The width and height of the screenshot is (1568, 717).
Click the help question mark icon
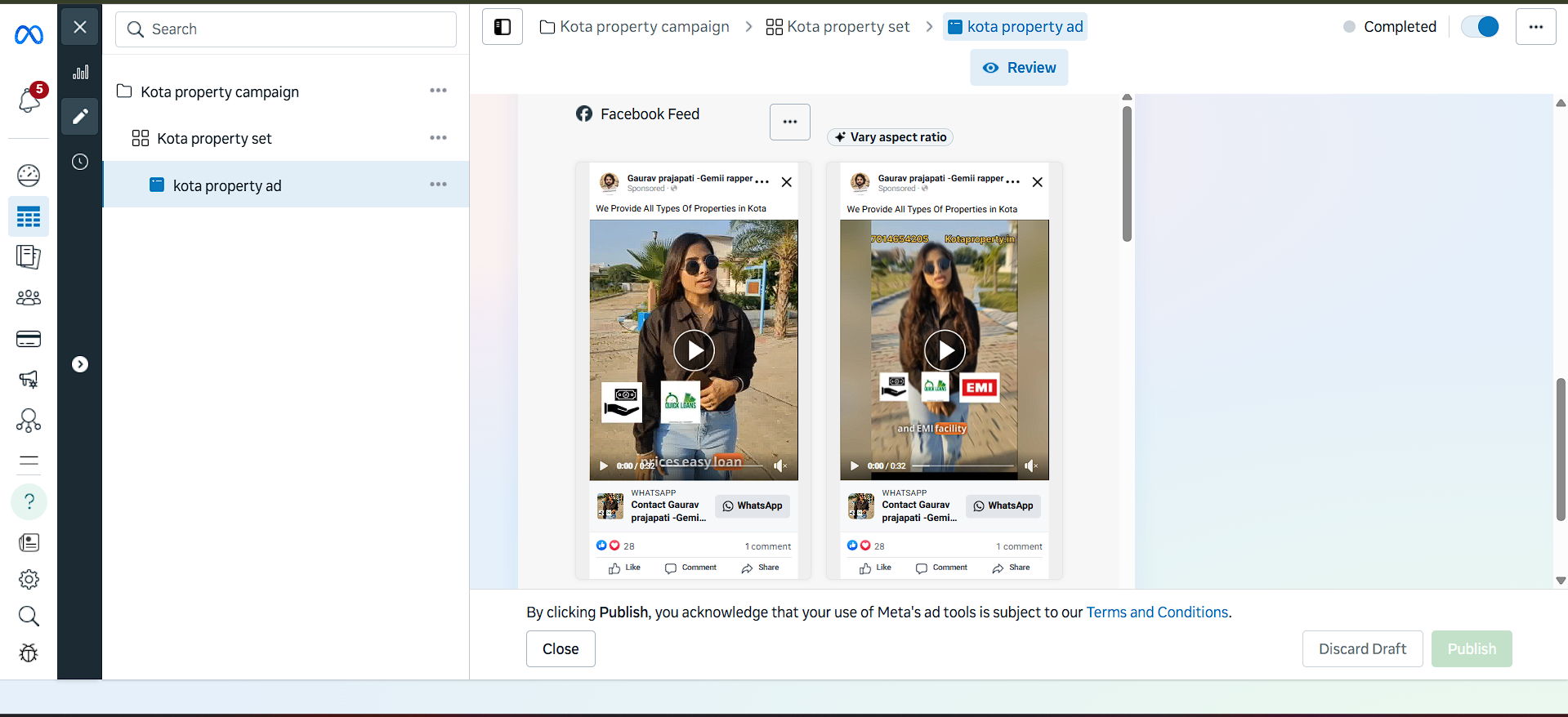tap(29, 501)
